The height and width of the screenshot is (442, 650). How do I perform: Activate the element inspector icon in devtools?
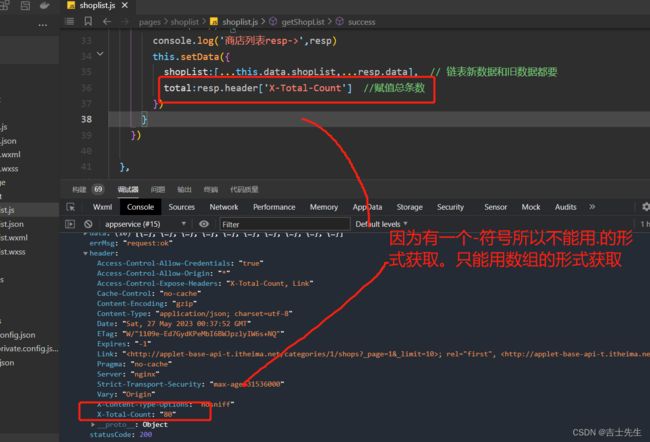(x=71, y=207)
